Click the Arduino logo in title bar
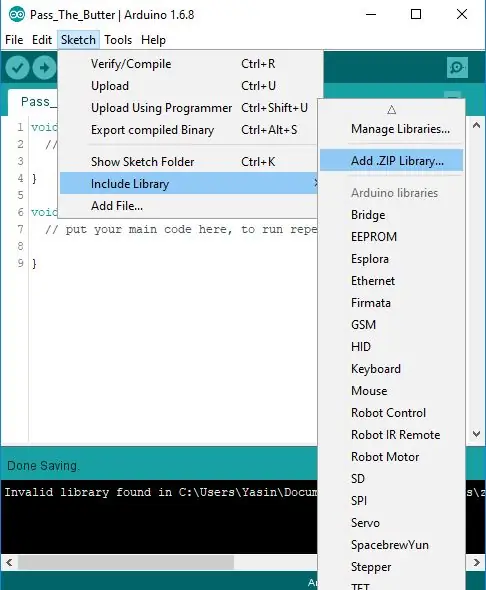 [x=17, y=15]
